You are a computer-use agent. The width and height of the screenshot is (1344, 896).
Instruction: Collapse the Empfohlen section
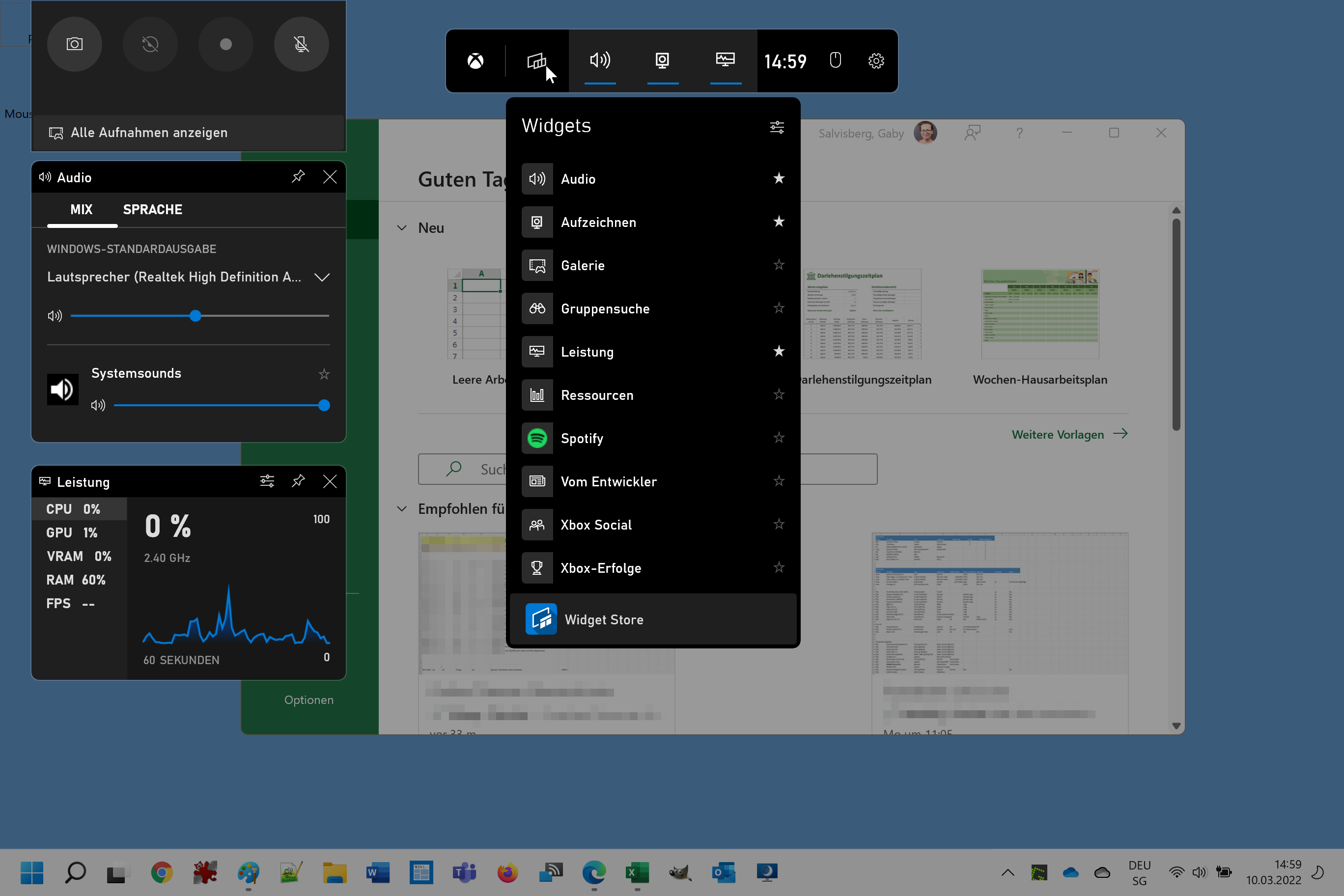point(401,508)
